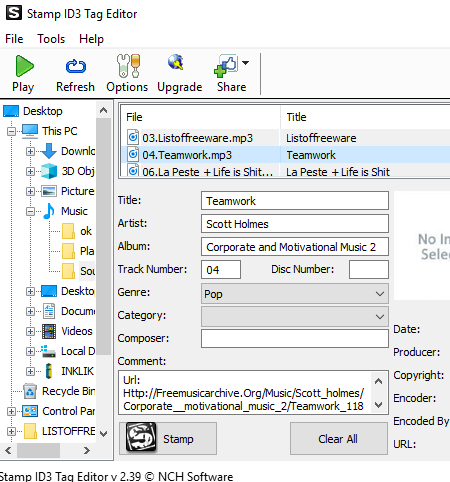450x482 pixels.
Task: Click the 3D Objects cube icon
Action: pos(49,171)
